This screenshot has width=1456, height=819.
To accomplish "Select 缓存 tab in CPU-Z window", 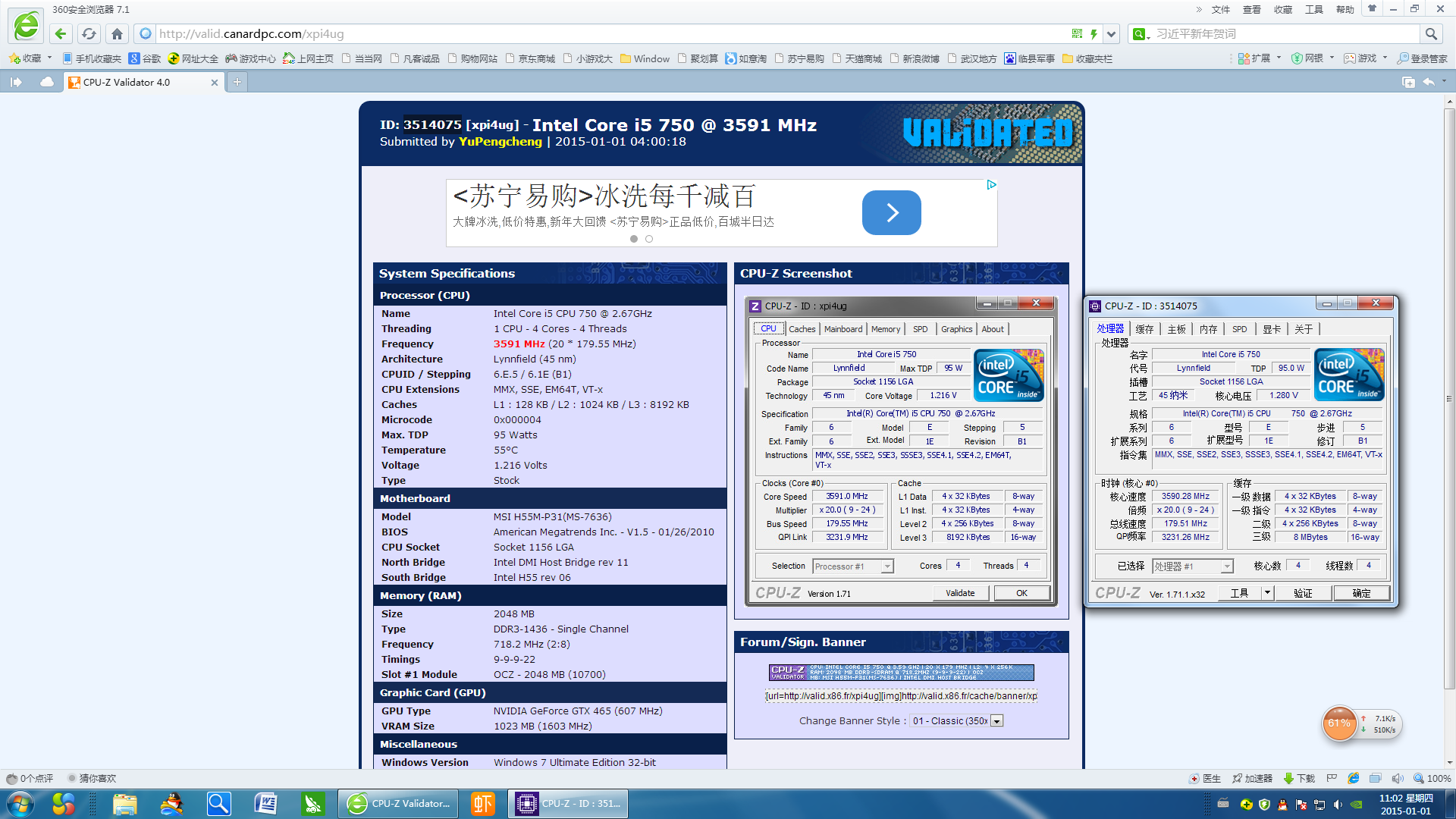I will 1144,329.
